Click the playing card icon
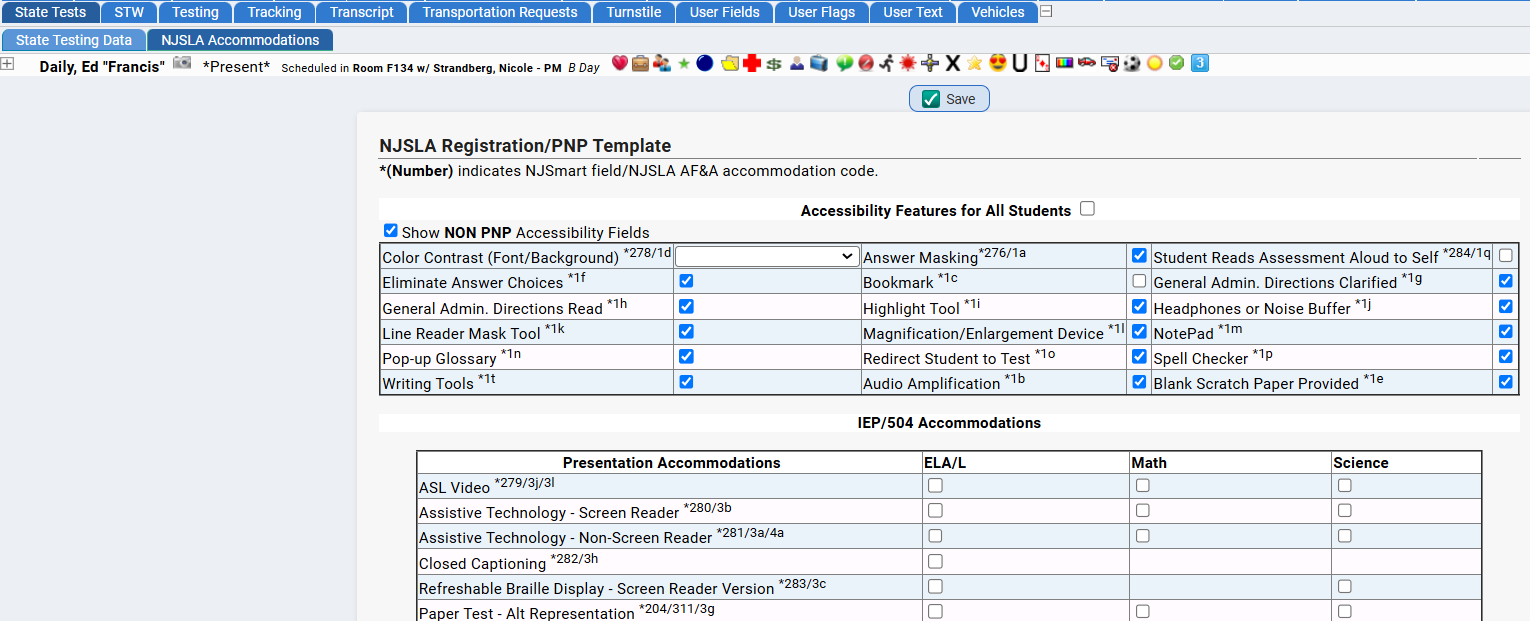1530x621 pixels. [1042, 63]
